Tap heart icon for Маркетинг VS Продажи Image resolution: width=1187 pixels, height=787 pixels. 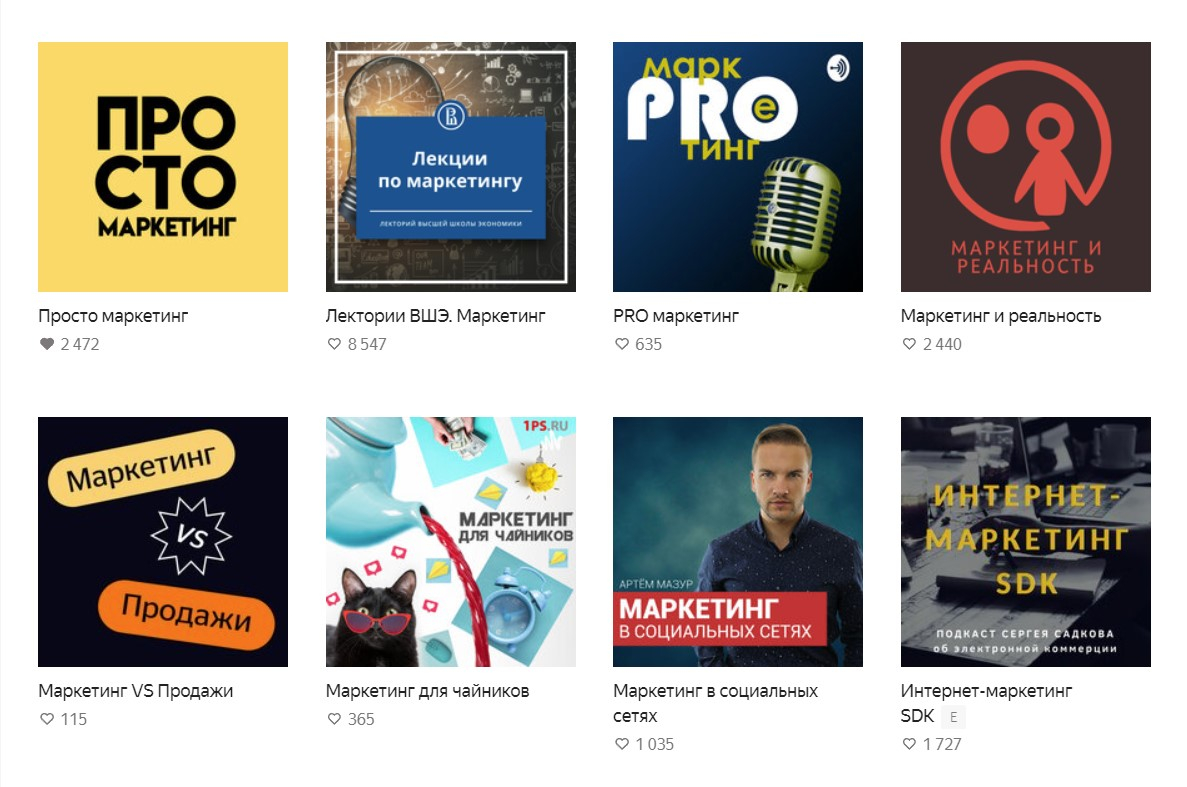pyautogui.click(x=47, y=719)
